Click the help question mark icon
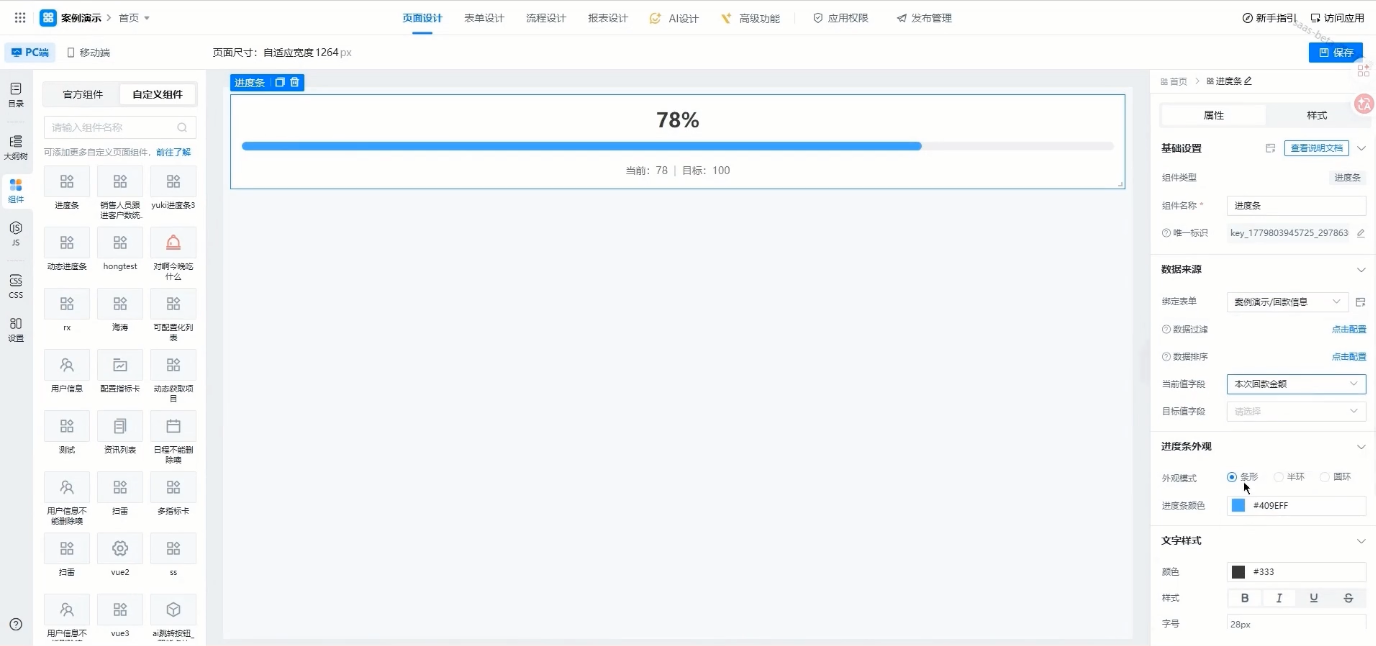 (x=16, y=624)
